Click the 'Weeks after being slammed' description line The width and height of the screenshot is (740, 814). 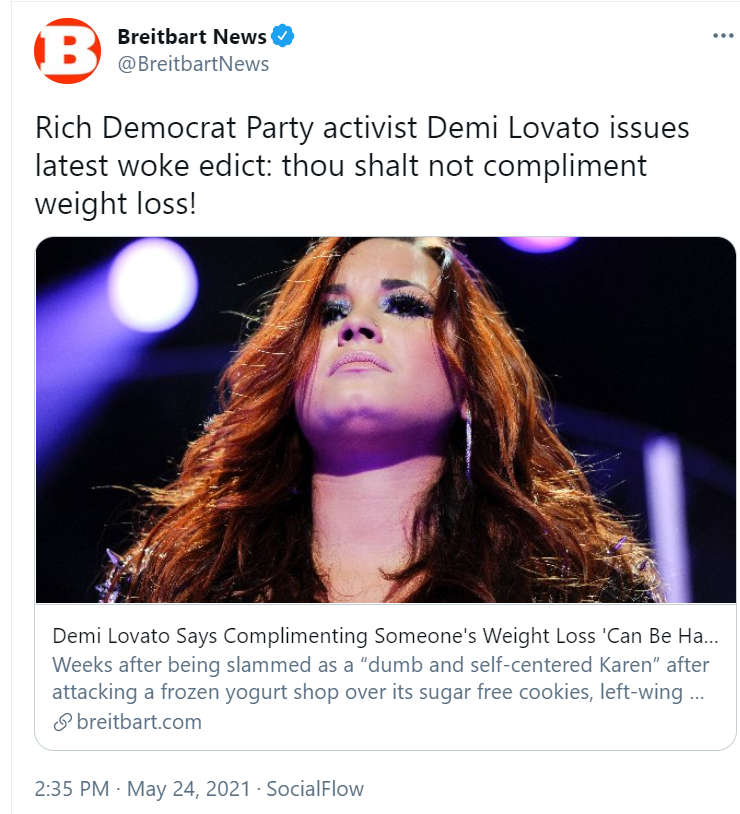point(381,664)
